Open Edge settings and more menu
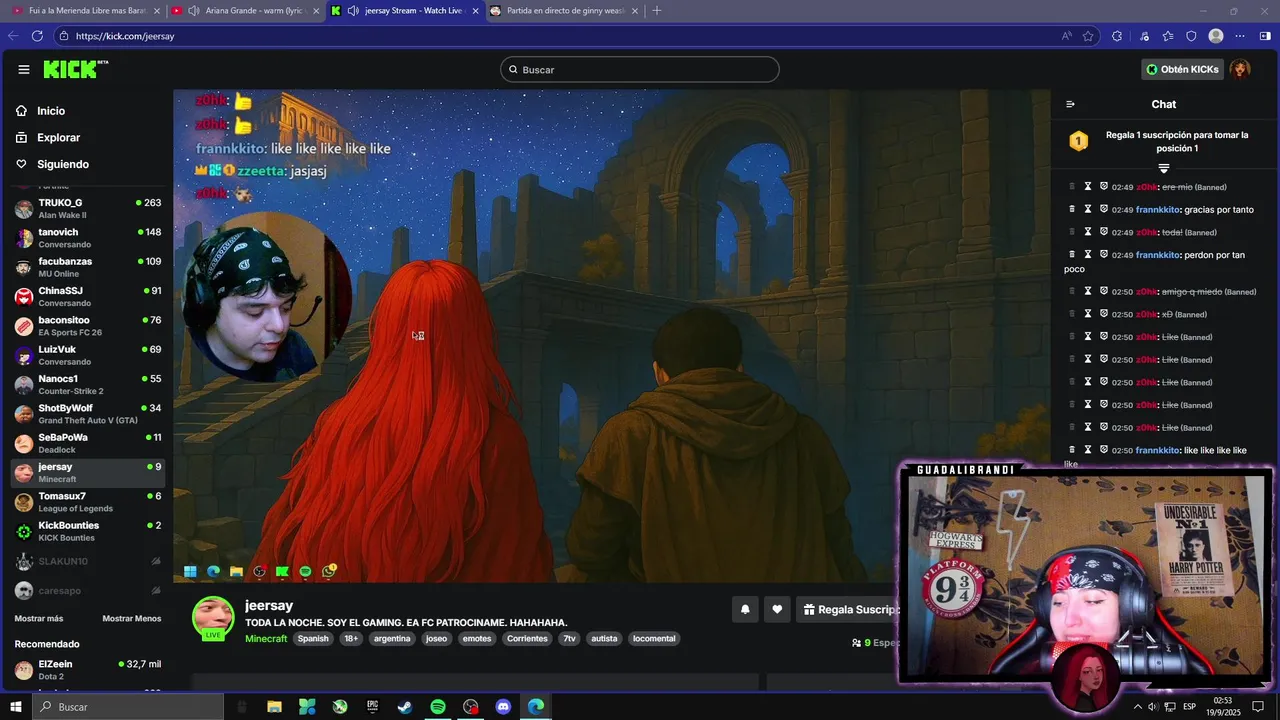The width and height of the screenshot is (1280, 720). 1240,36
